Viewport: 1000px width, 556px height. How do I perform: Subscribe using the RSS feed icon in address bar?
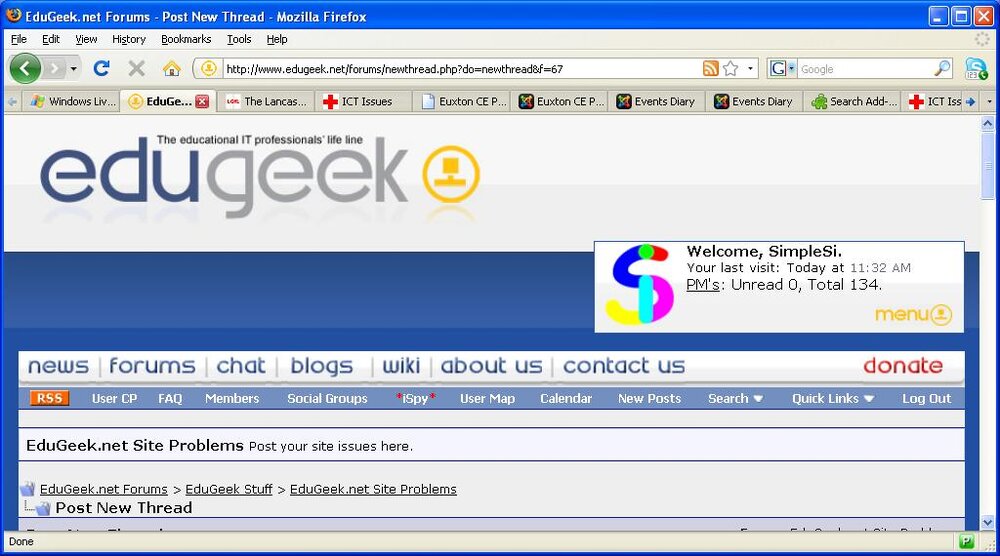(710, 68)
